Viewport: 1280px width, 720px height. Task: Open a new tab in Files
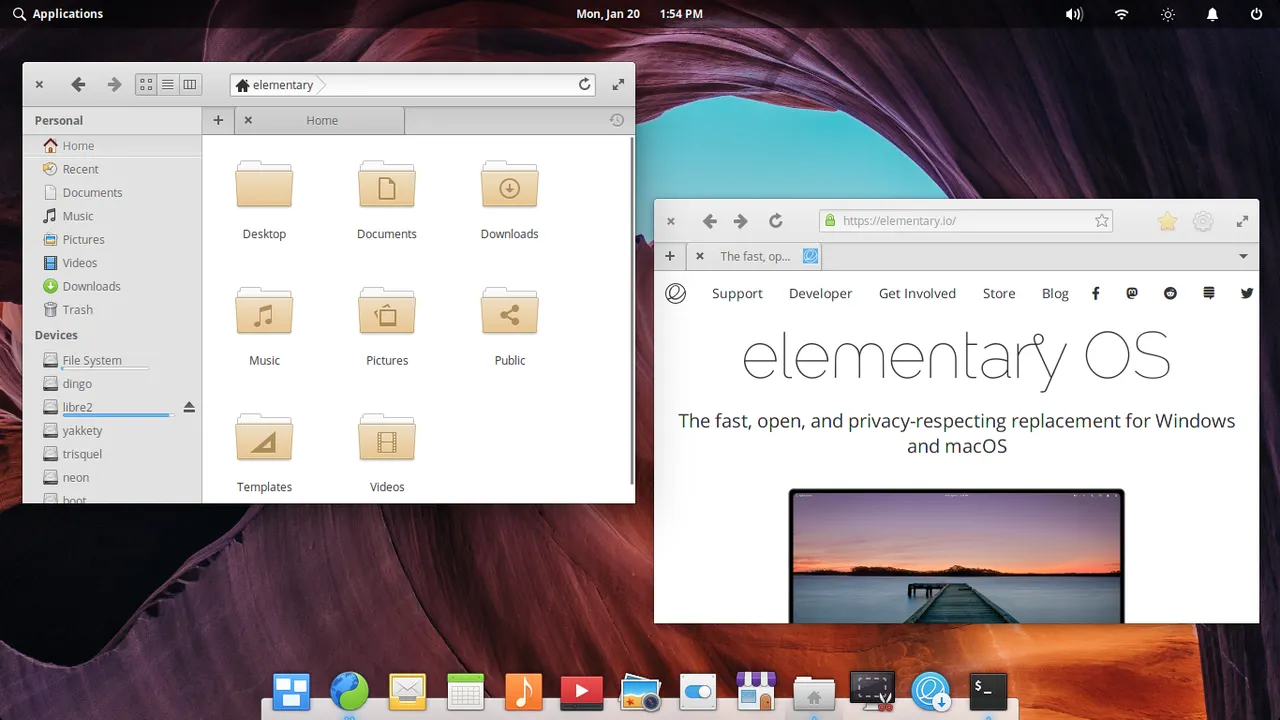click(218, 120)
